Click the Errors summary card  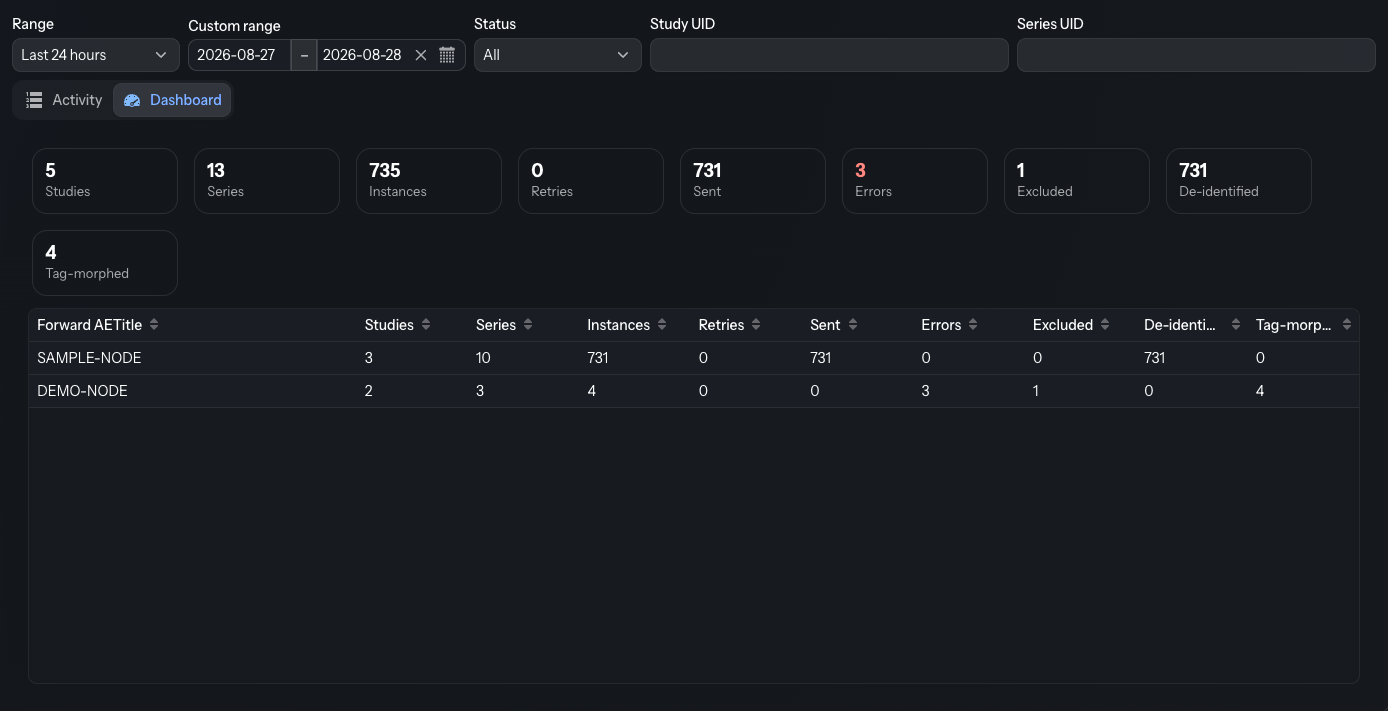click(x=915, y=181)
